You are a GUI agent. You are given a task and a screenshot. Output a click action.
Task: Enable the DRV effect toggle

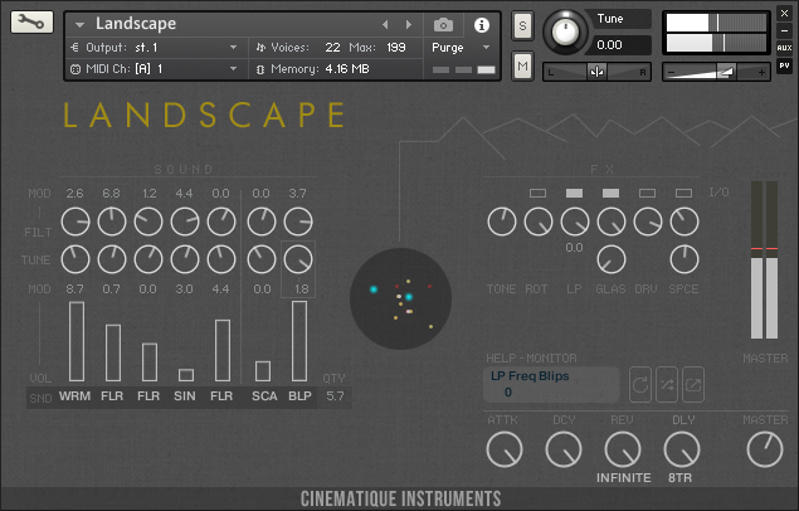point(647,193)
